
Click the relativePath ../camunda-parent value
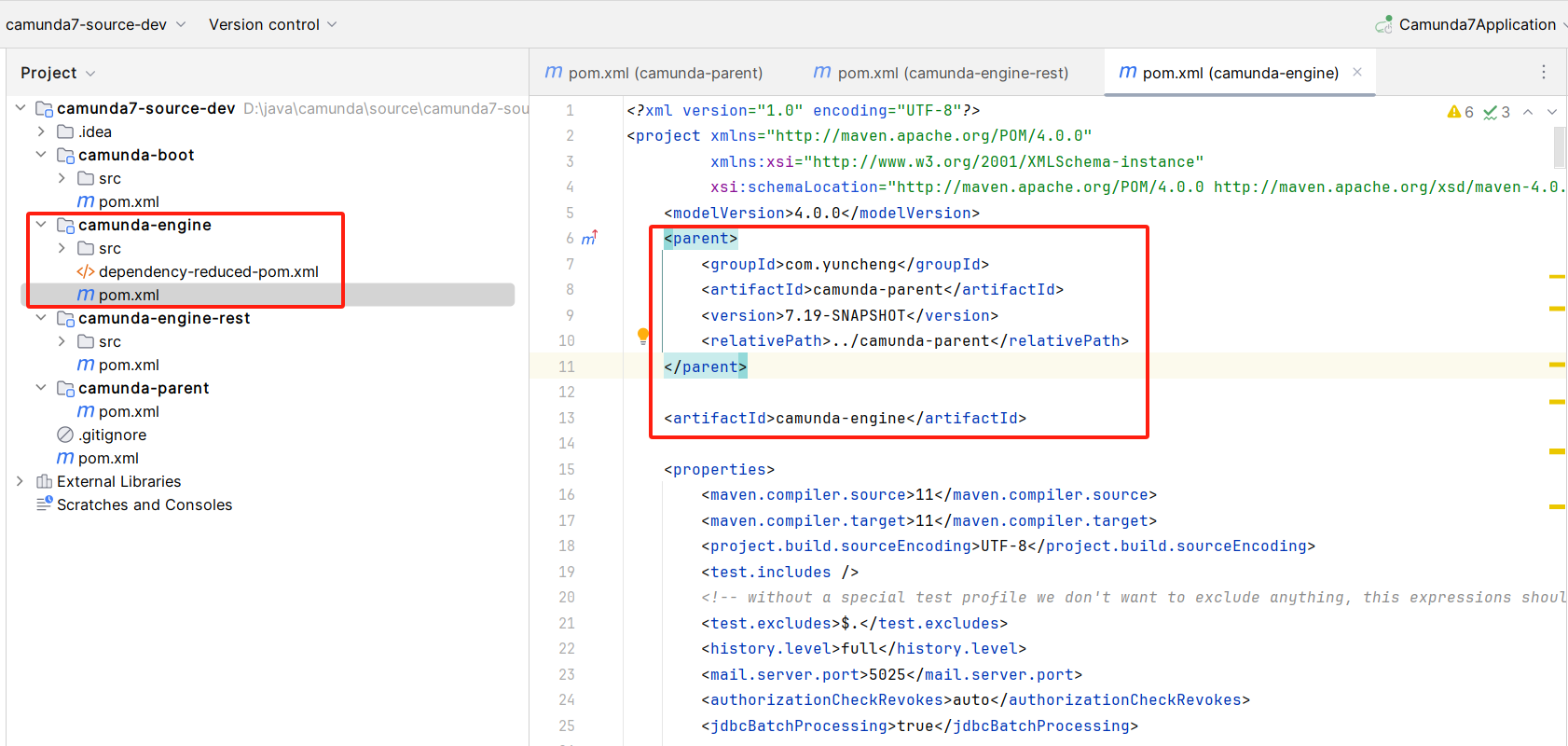tap(915, 341)
